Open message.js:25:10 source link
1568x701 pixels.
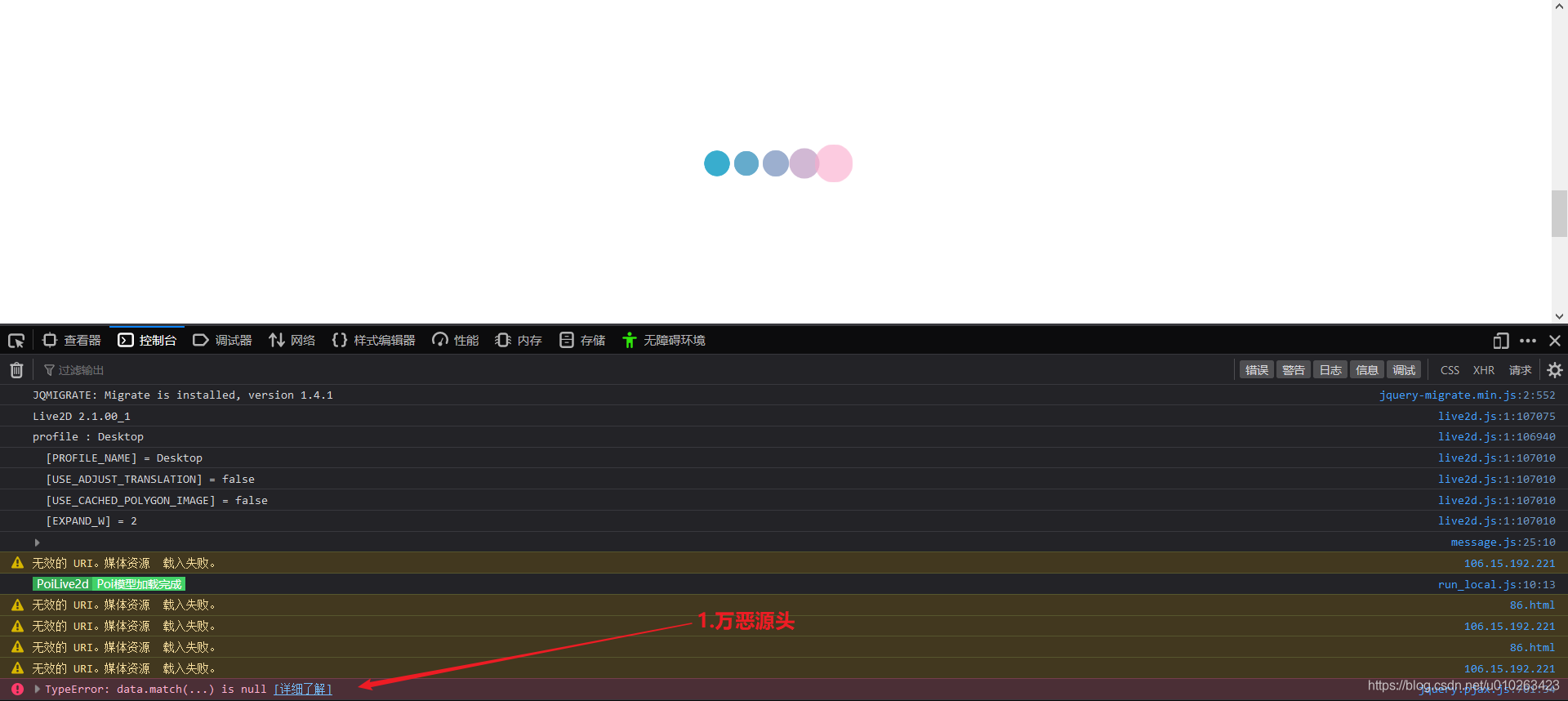pyautogui.click(x=1503, y=542)
